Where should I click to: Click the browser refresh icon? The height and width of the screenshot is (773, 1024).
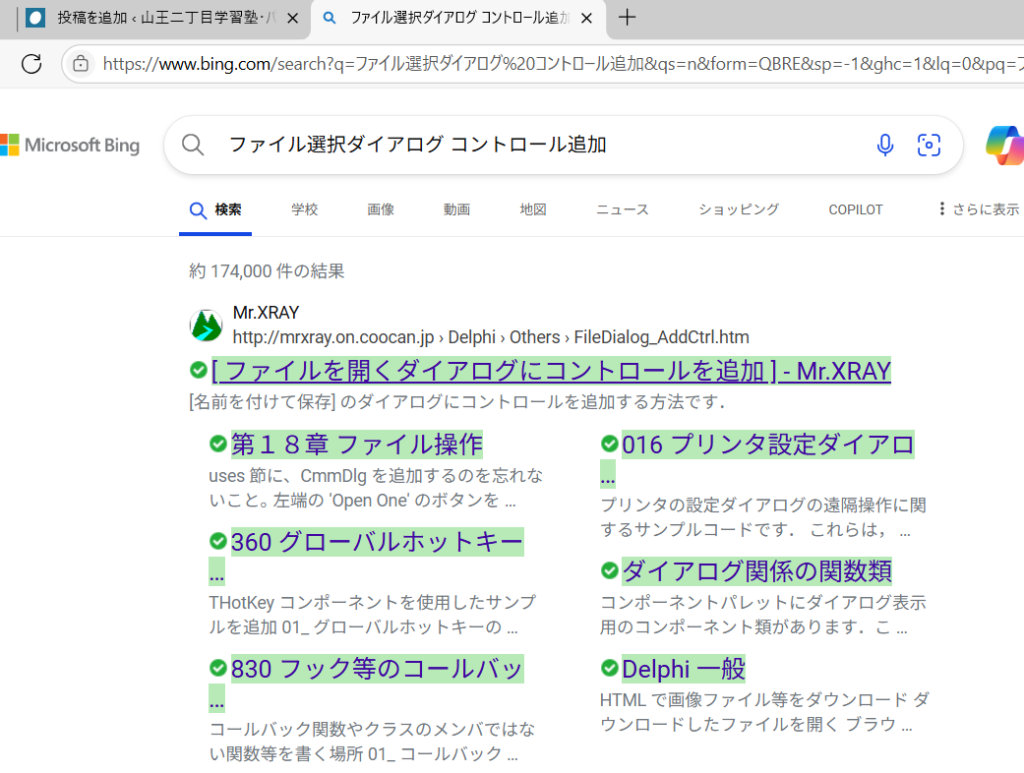[x=31, y=64]
